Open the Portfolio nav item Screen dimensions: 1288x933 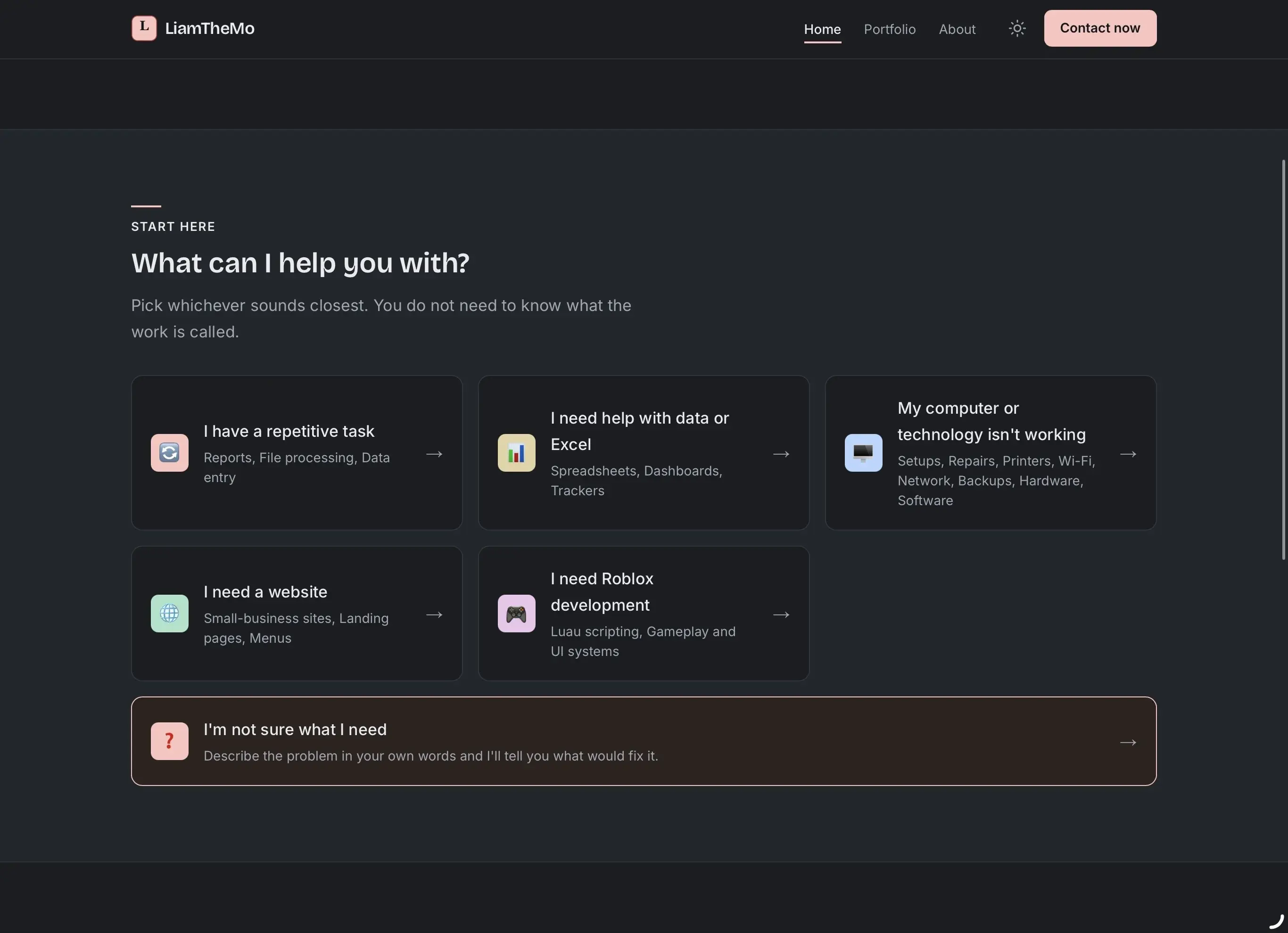pos(890,29)
